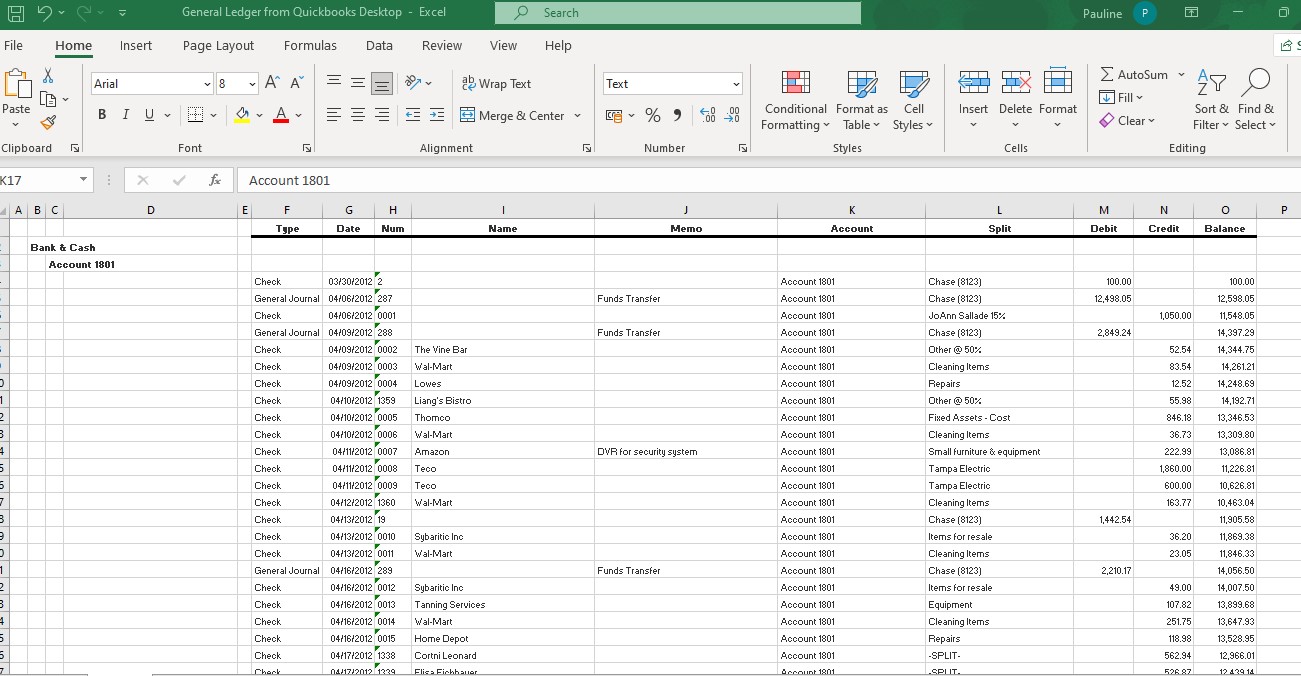The image size is (1301, 676).
Task: Click the Paste clipboard icon
Action: (x=17, y=85)
